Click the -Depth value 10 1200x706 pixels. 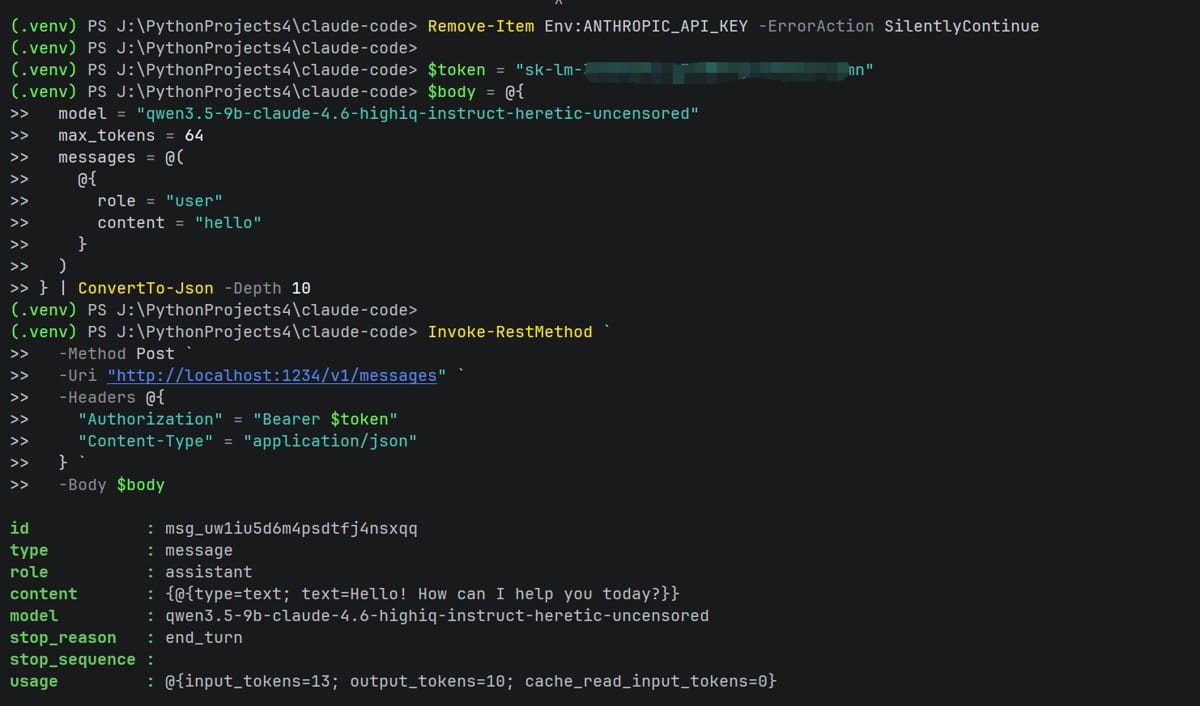click(300, 288)
